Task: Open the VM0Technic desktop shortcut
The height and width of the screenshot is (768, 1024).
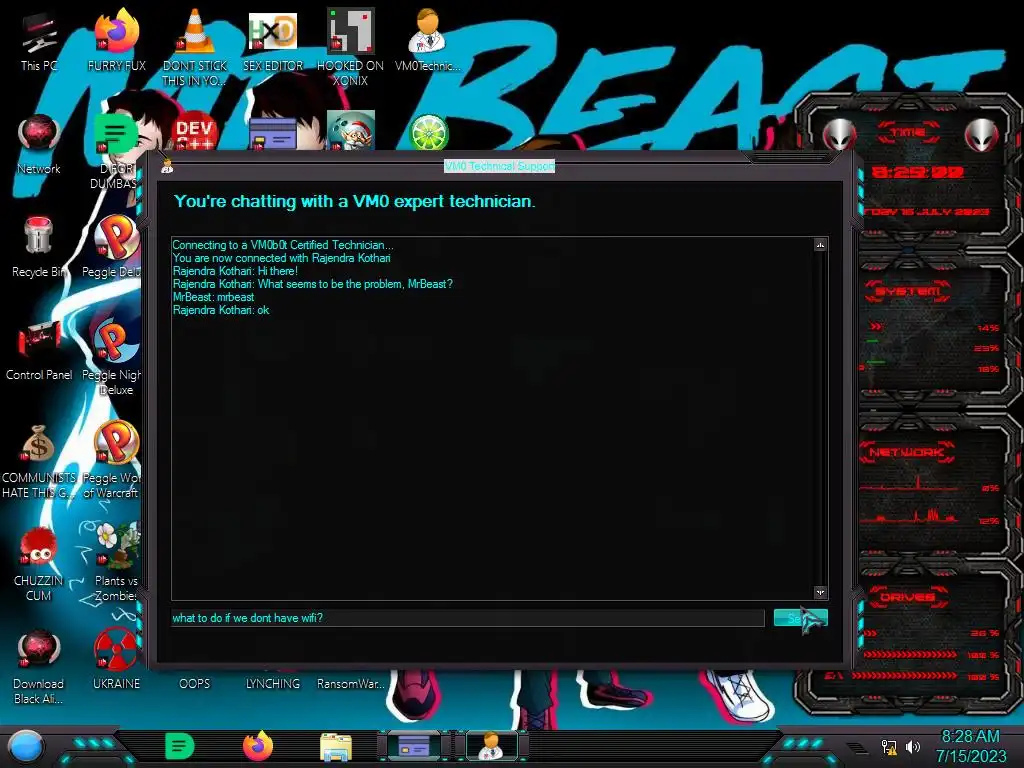Action: coord(427,40)
